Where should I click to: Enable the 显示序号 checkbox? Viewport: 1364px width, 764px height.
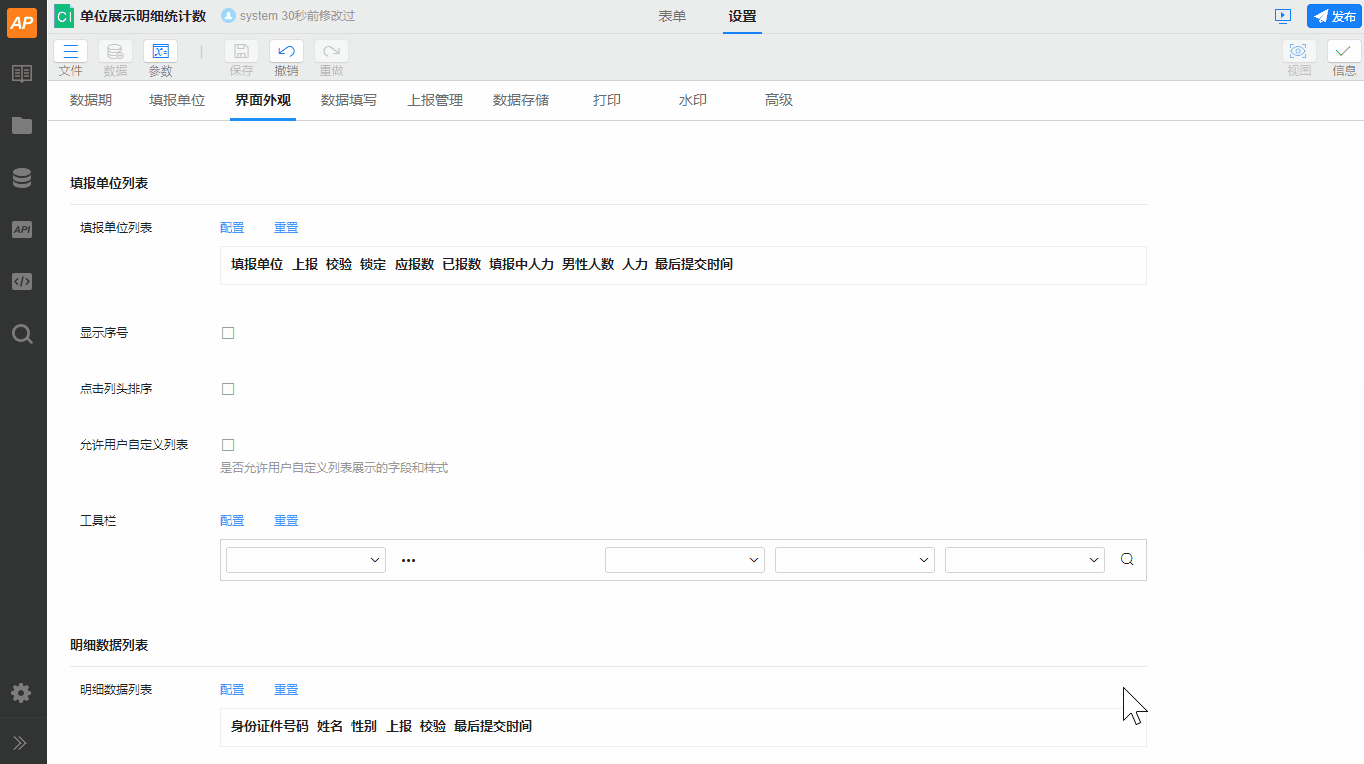[228, 333]
